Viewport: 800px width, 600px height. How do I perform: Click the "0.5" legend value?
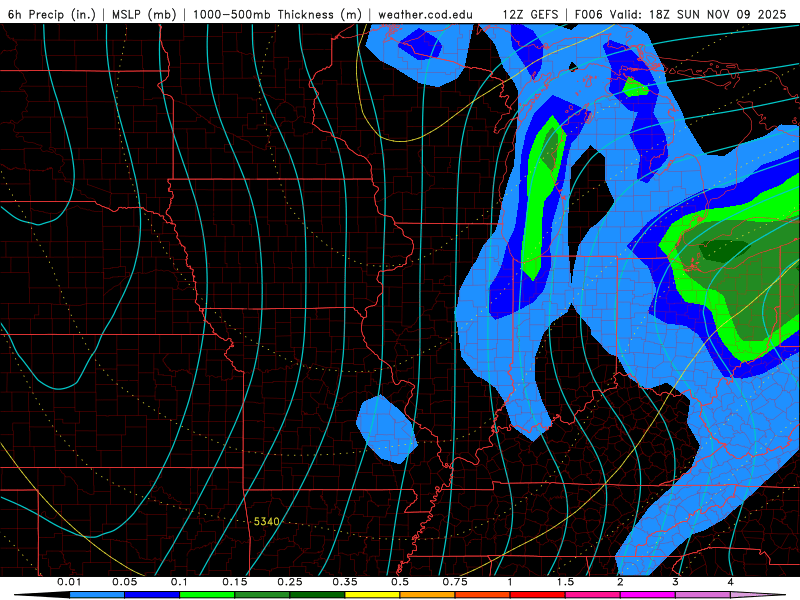pos(400,582)
